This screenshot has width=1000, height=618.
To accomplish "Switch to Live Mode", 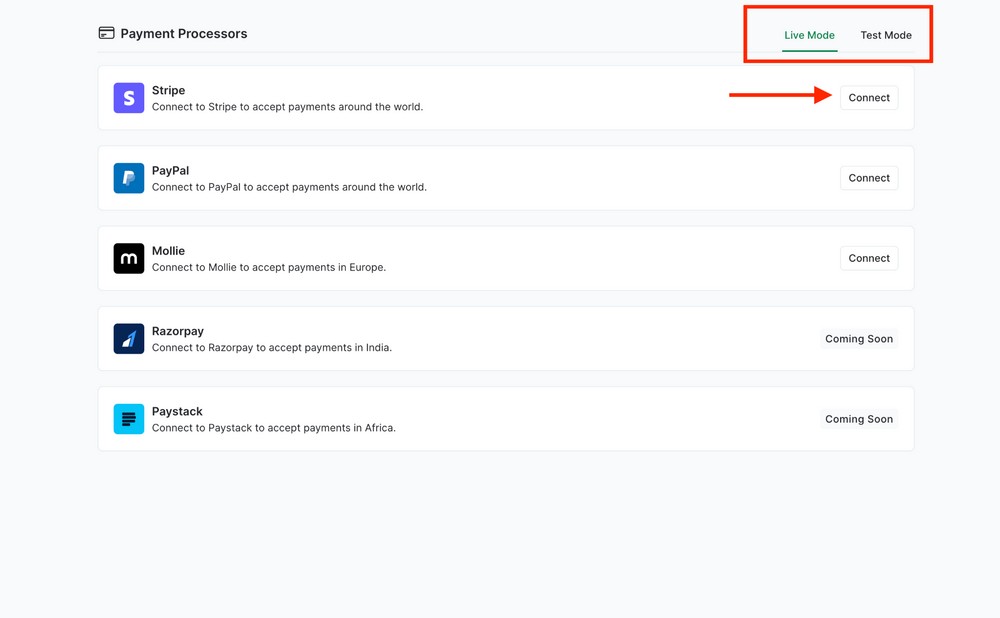I will pyautogui.click(x=809, y=35).
